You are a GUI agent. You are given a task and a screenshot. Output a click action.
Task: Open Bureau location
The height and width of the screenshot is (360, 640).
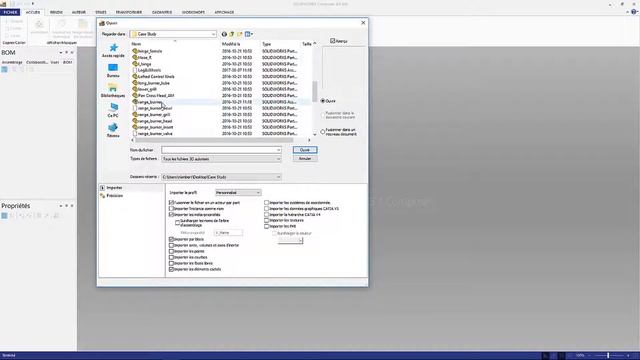click(x=113, y=71)
